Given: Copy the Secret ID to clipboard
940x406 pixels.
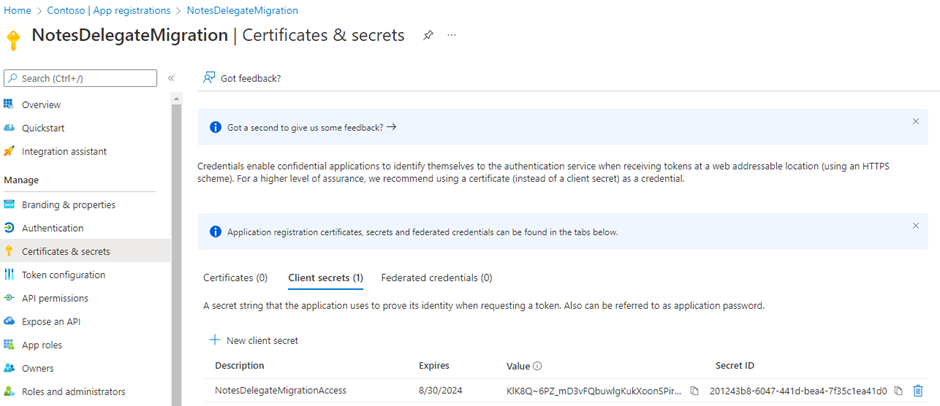Looking at the screenshot, I should [x=897, y=390].
